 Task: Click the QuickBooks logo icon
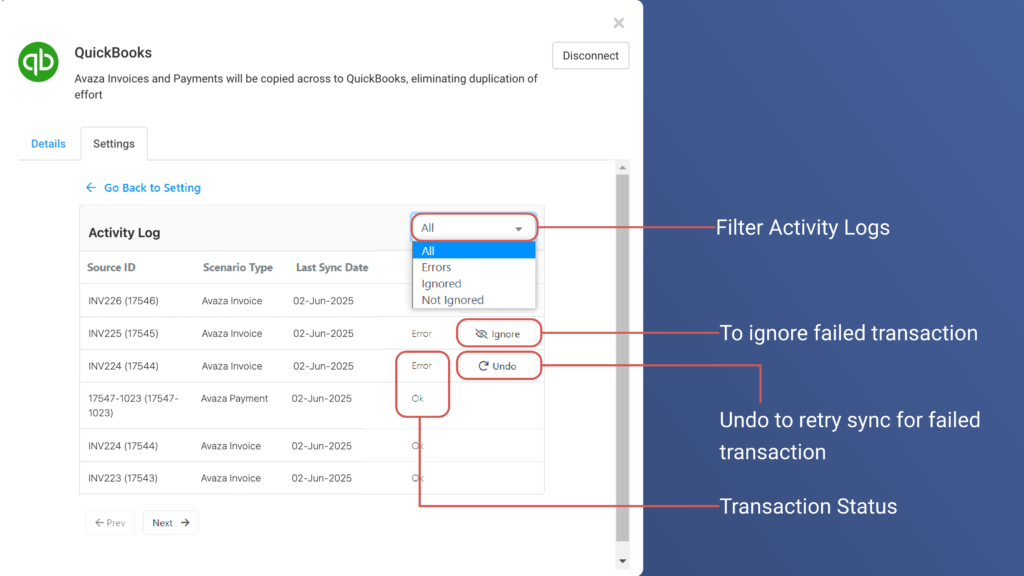click(x=39, y=62)
